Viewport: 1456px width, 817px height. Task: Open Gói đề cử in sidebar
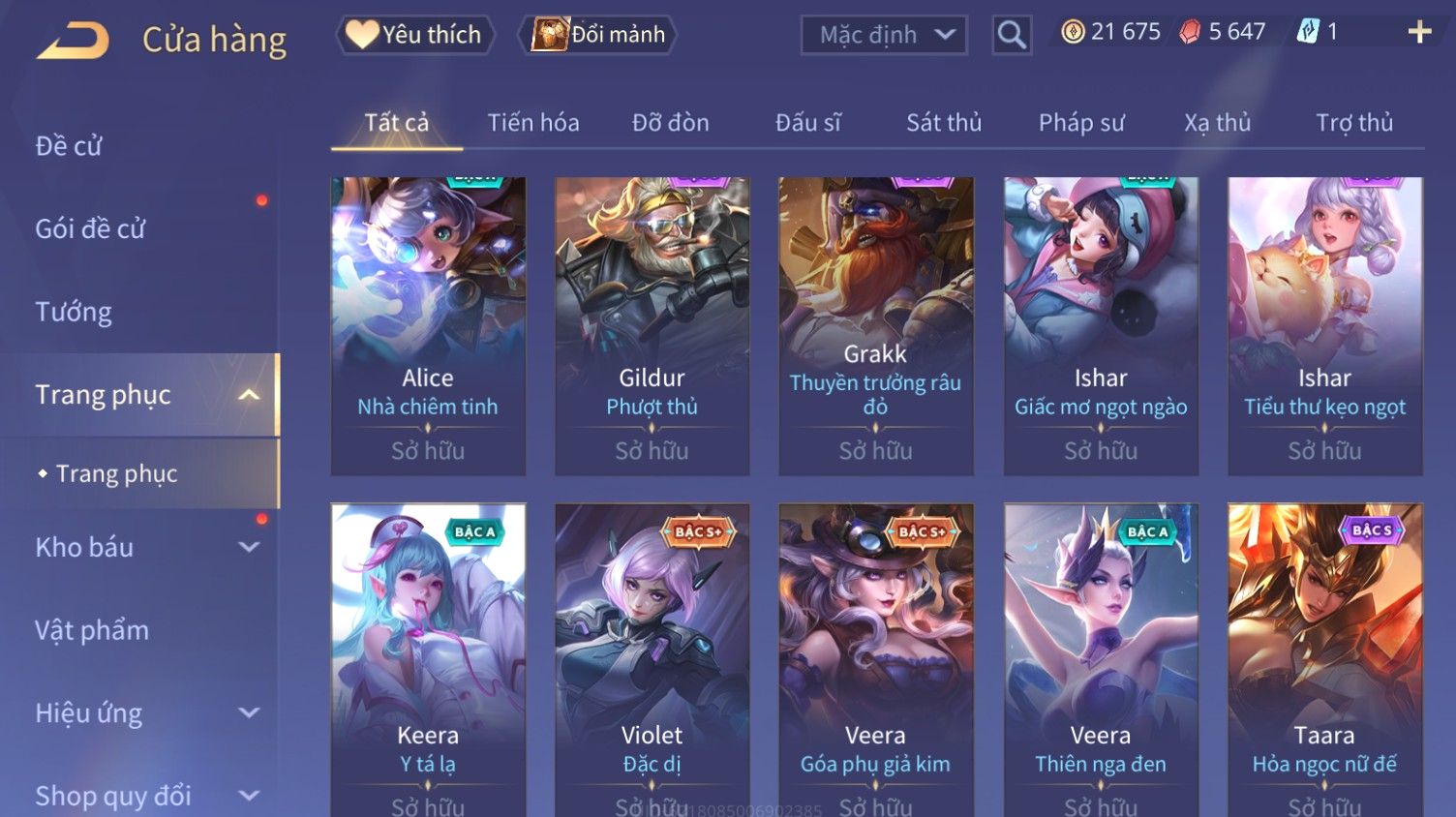(x=90, y=228)
